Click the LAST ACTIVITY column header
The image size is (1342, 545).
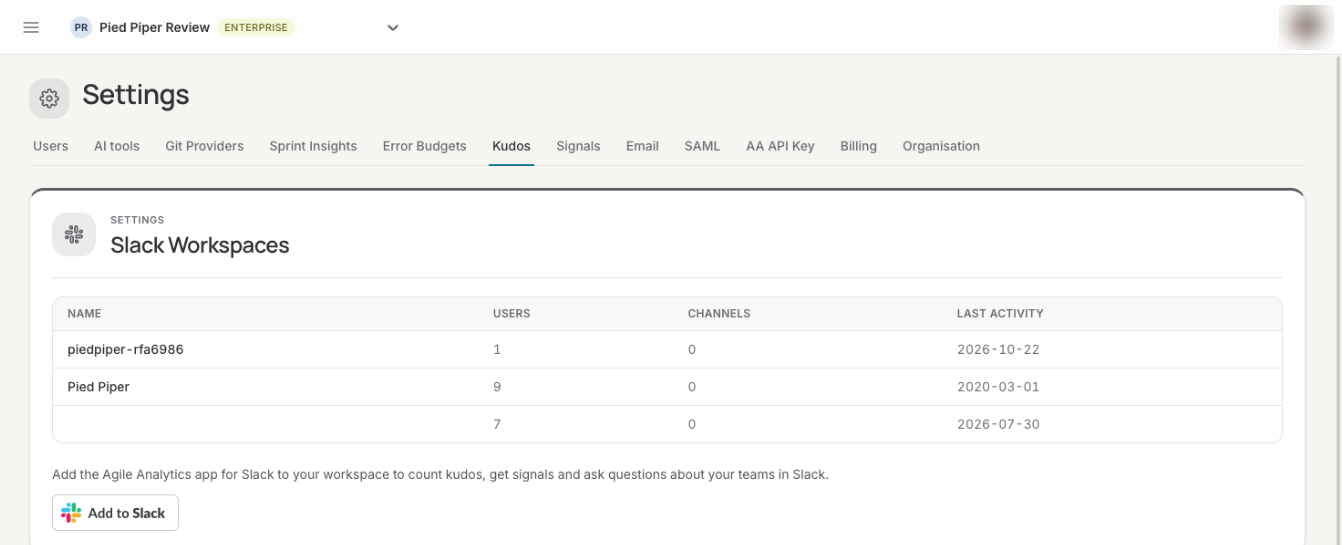[1000, 313]
